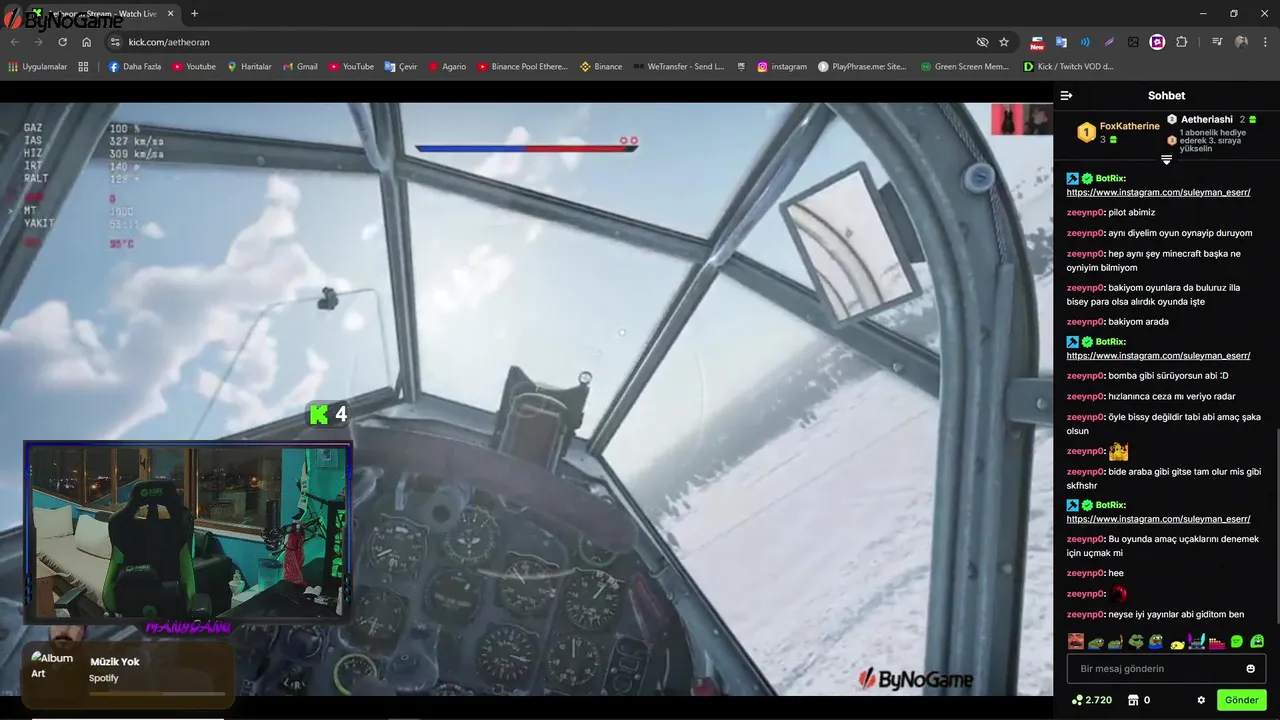This screenshot has width=1280, height=720.
Task: Open the WeTransfer bookmark
Action: 678,67
